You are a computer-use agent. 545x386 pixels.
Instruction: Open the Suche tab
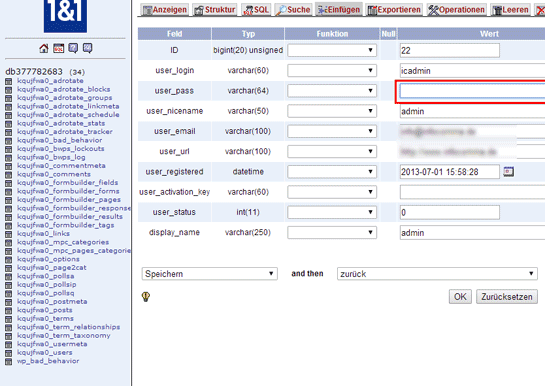coord(293,10)
